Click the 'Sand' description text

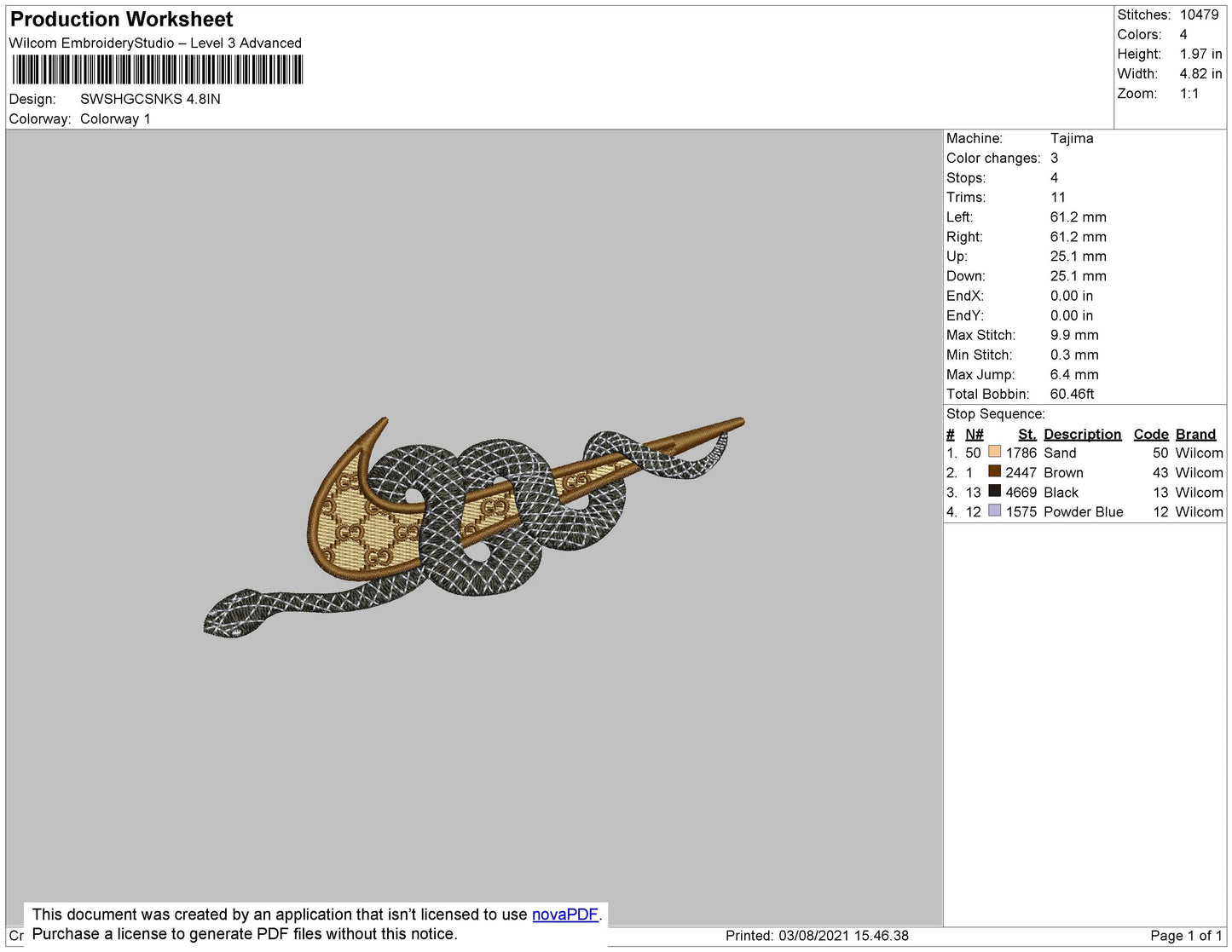tap(1060, 453)
